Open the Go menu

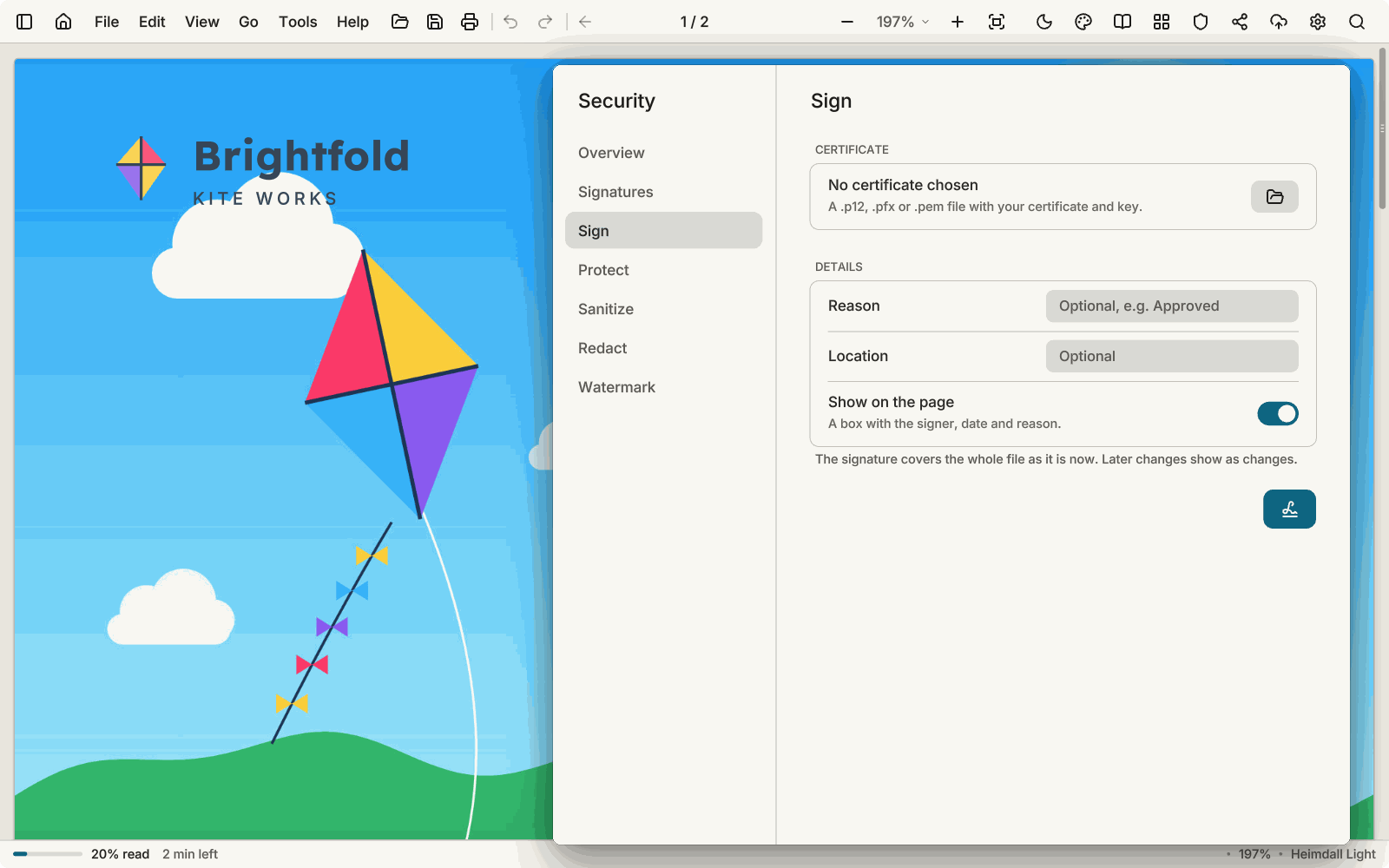248,22
